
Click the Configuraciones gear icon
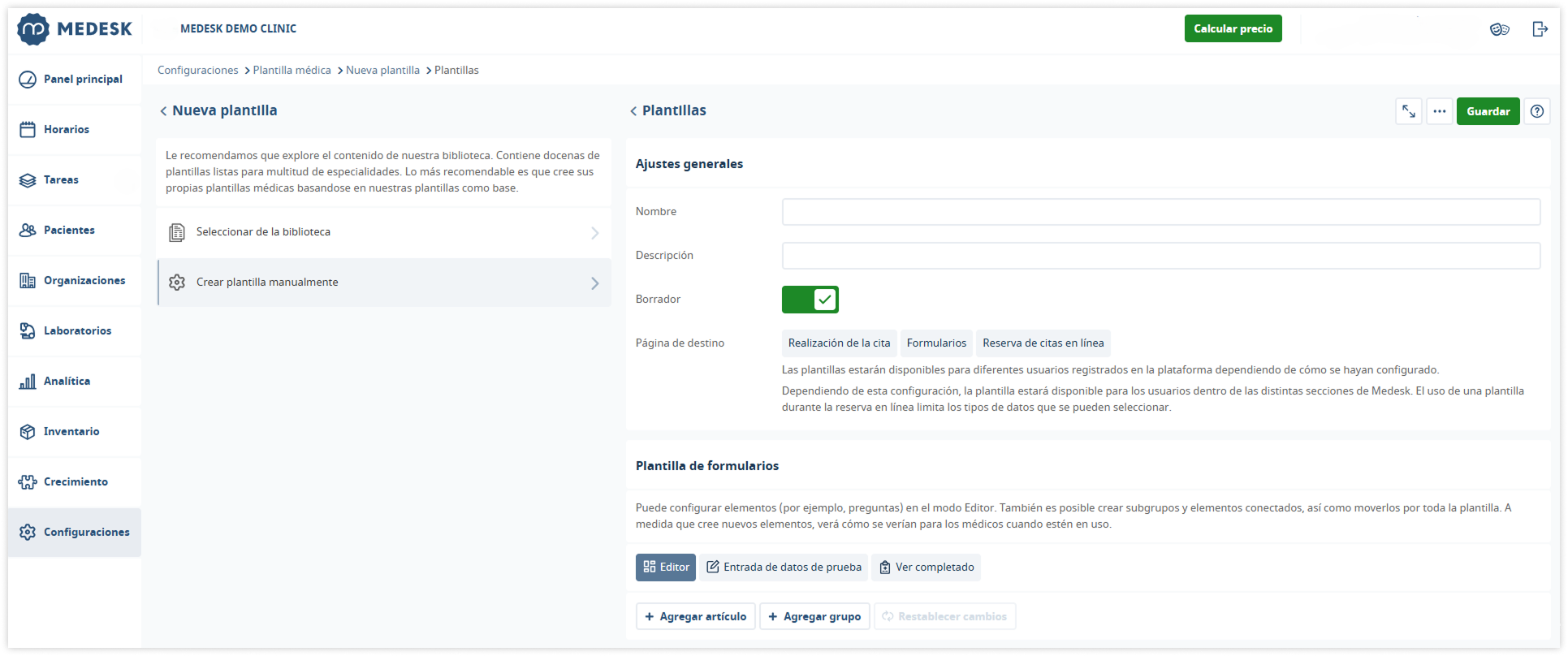[28, 532]
